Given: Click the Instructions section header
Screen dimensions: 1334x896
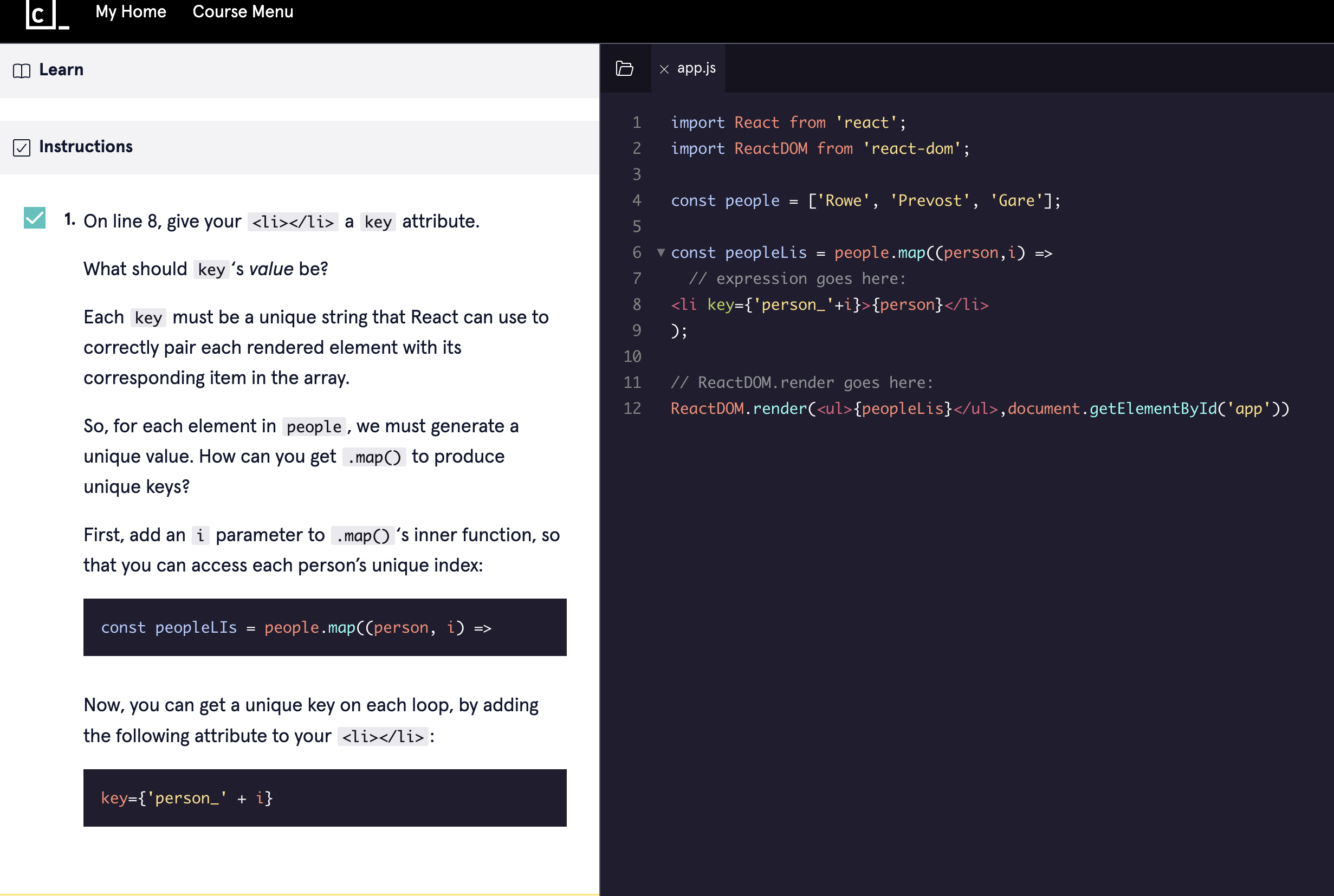Looking at the screenshot, I should [86, 147].
